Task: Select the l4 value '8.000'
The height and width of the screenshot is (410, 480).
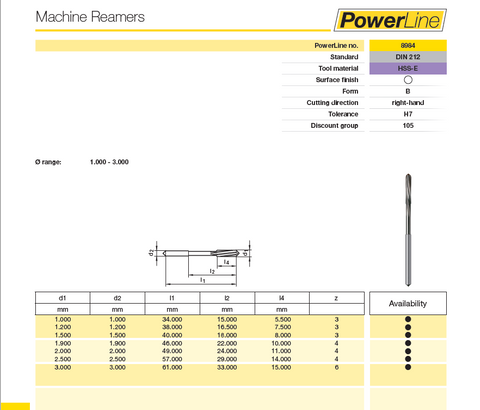Action: (283, 335)
